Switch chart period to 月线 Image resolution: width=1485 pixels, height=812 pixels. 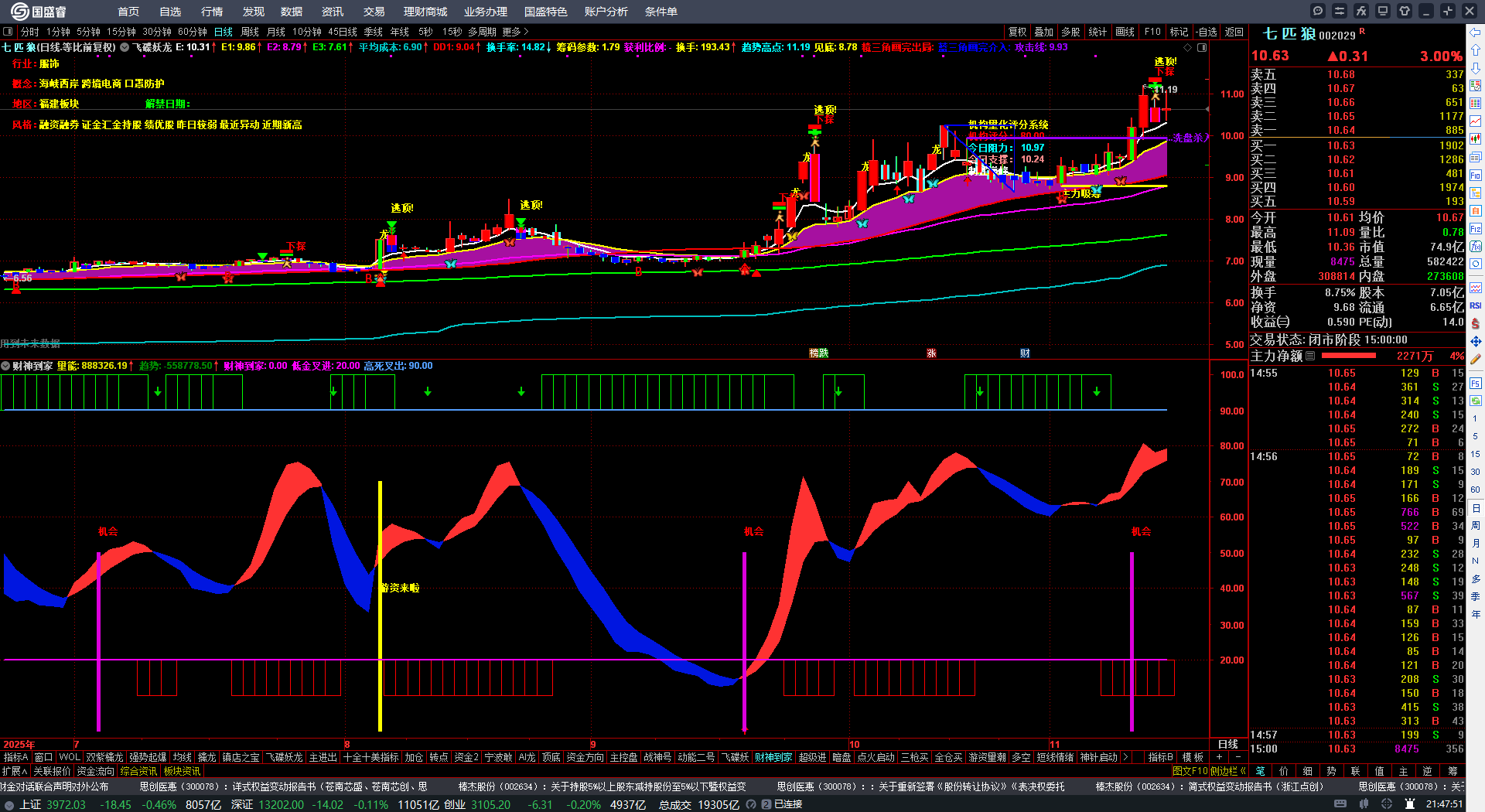276,32
